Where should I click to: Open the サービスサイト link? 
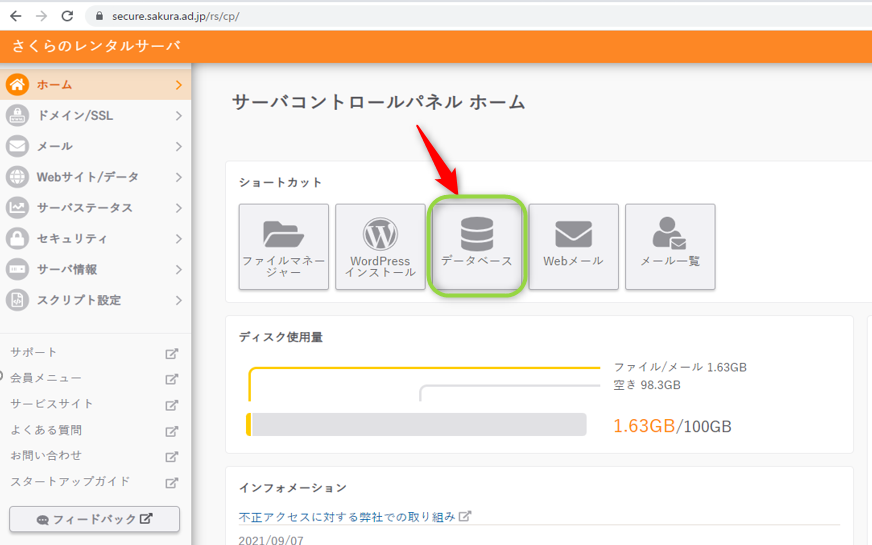[x=51, y=404]
